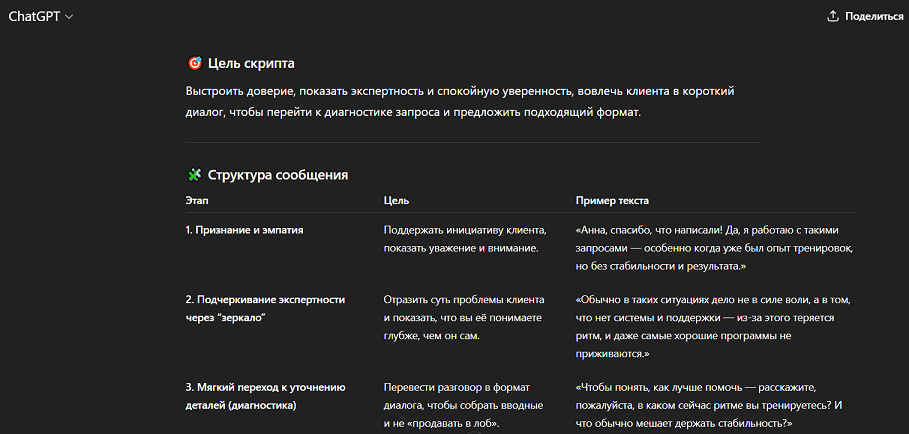Select the Цель column header in table

point(396,200)
